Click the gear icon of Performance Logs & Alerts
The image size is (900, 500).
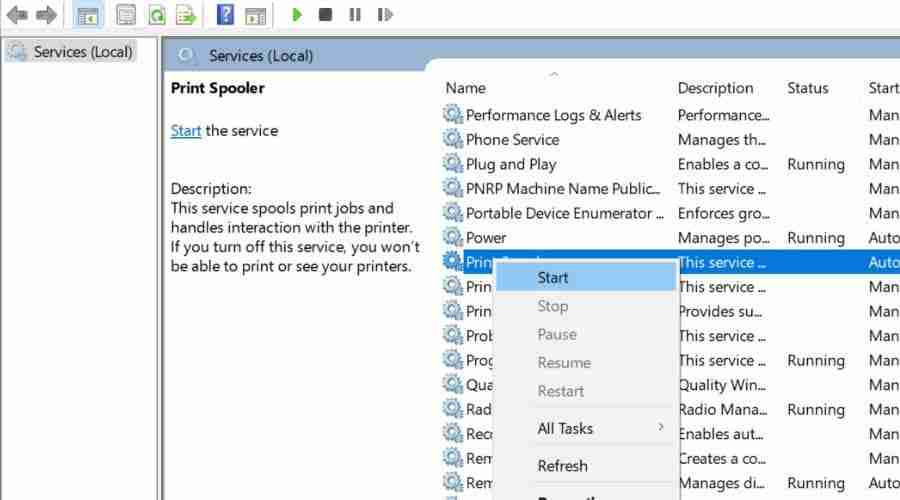point(452,115)
